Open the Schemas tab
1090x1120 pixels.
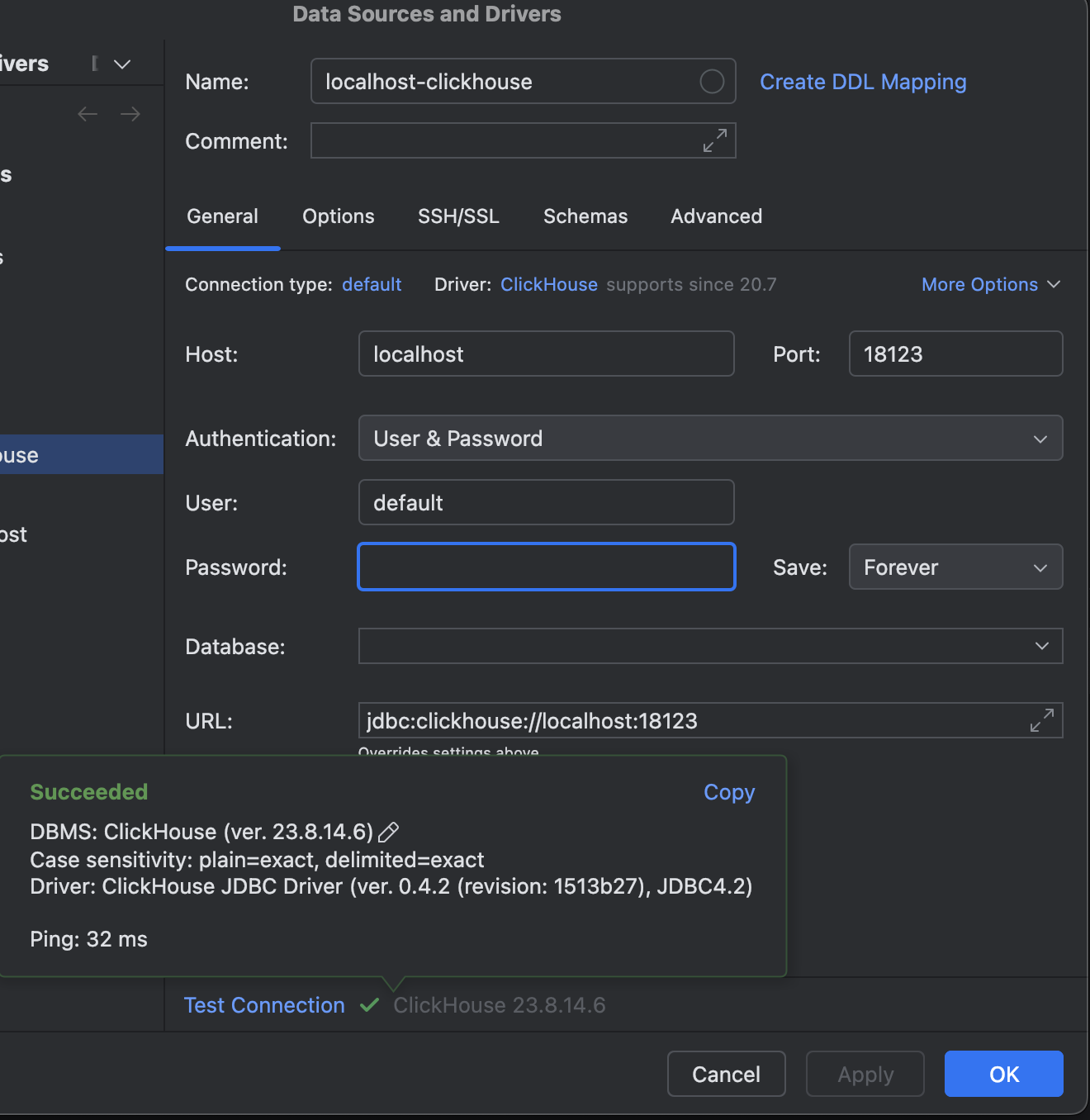(x=585, y=216)
